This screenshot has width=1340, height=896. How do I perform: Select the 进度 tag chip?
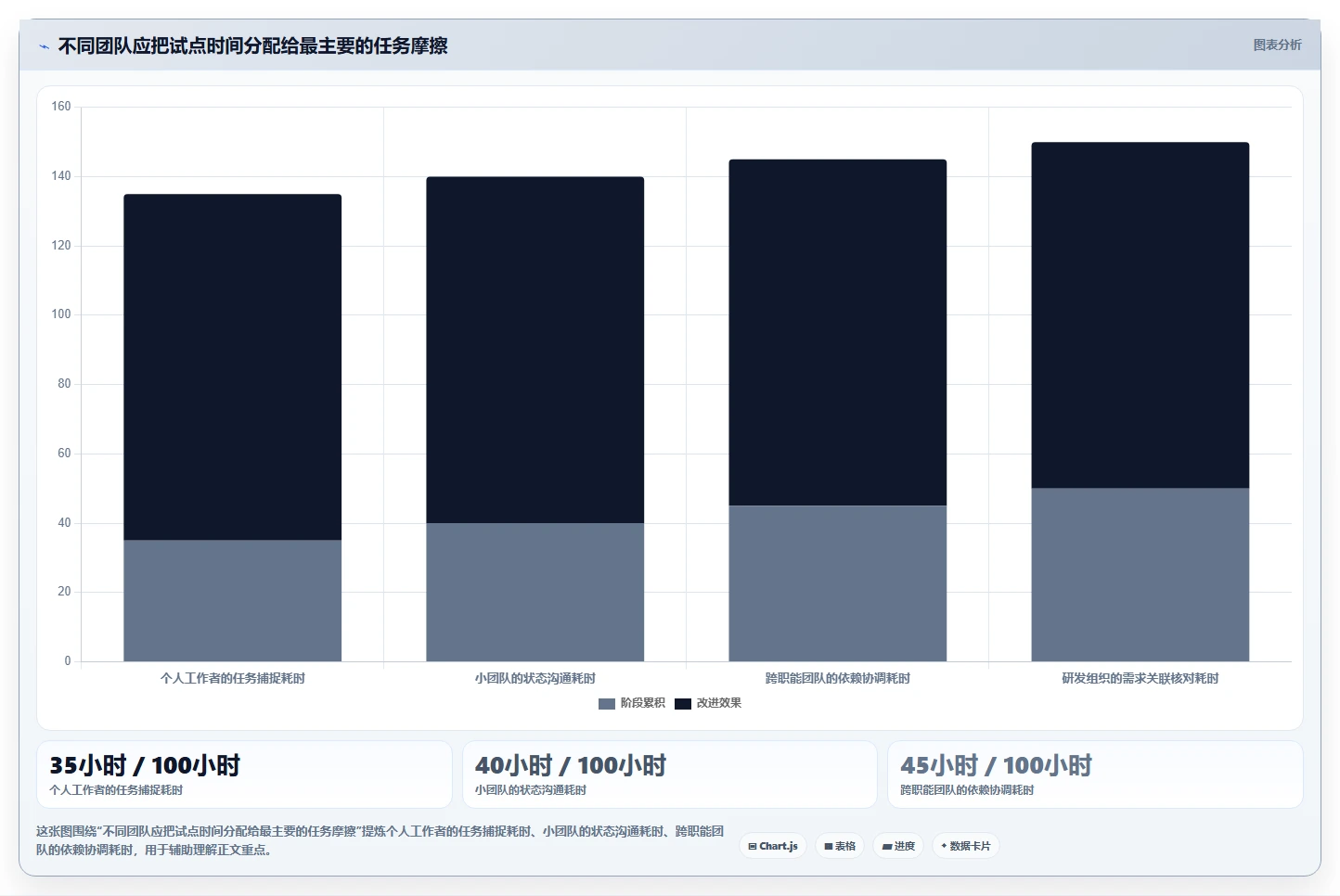pyautogui.click(x=898, y=846)
